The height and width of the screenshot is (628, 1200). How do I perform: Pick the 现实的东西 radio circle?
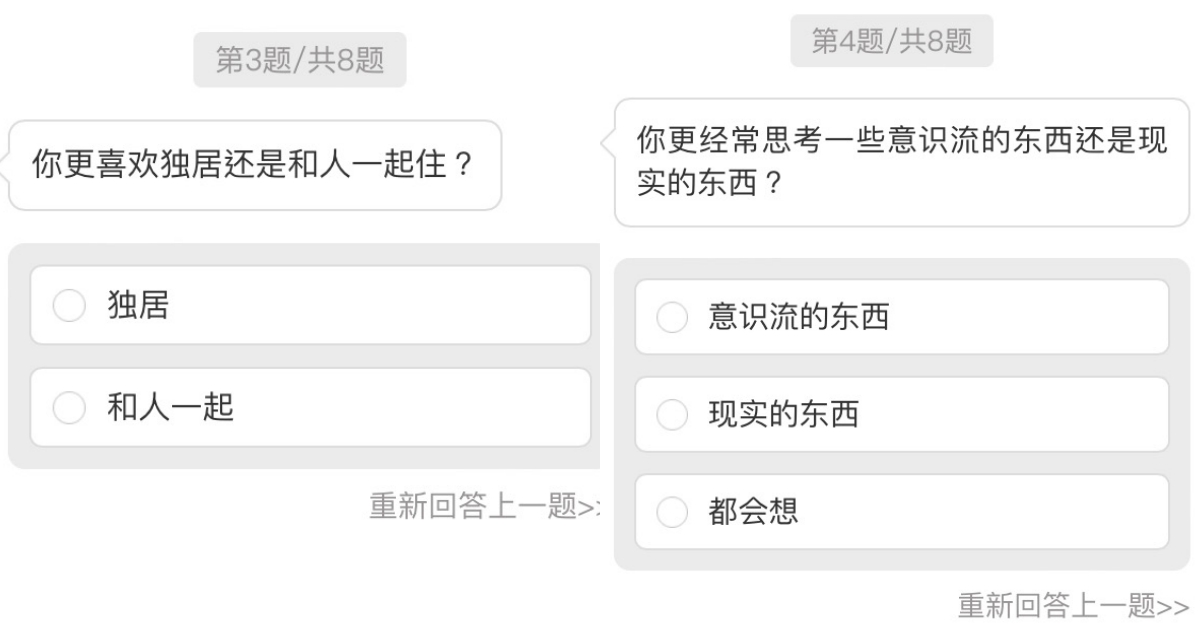pos(672,414)
